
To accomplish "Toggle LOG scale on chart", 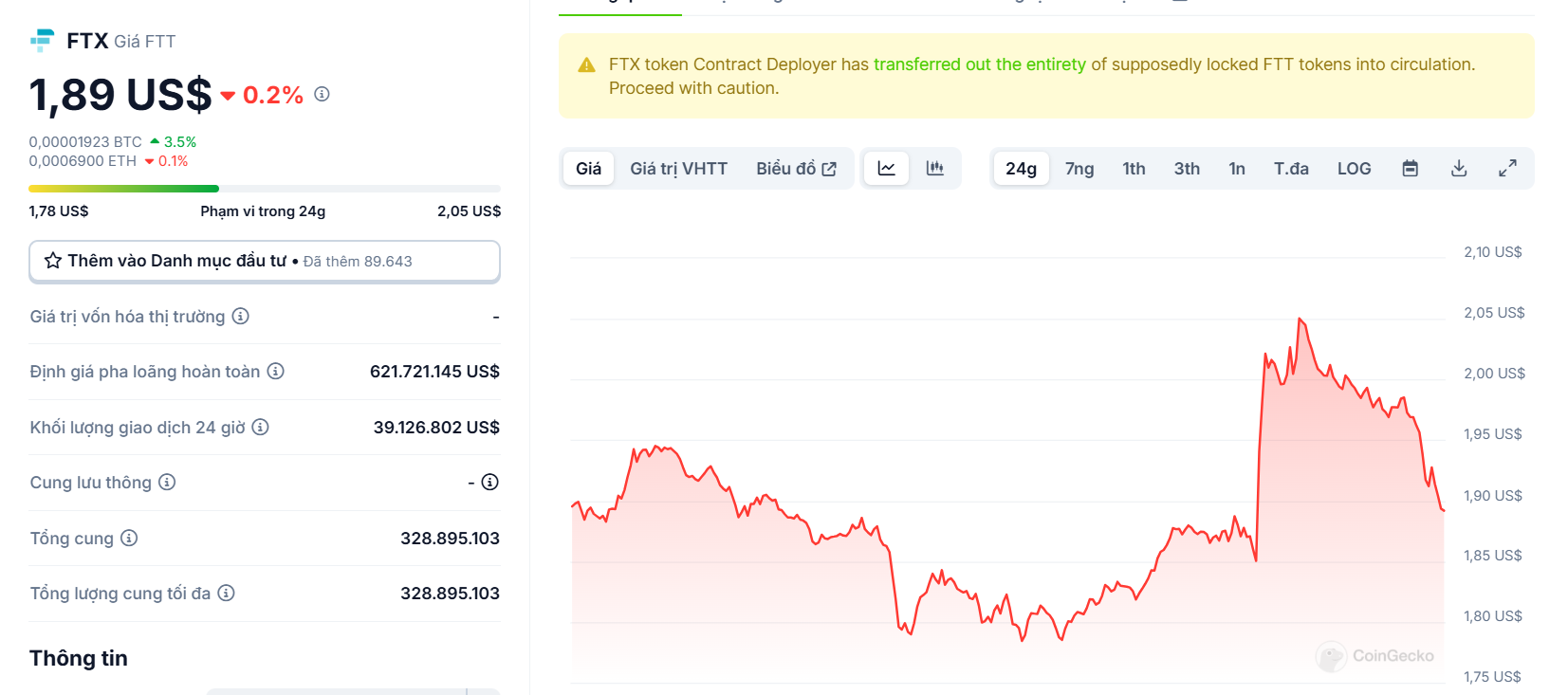I will pyautogui.click(x=1354, y=168).
